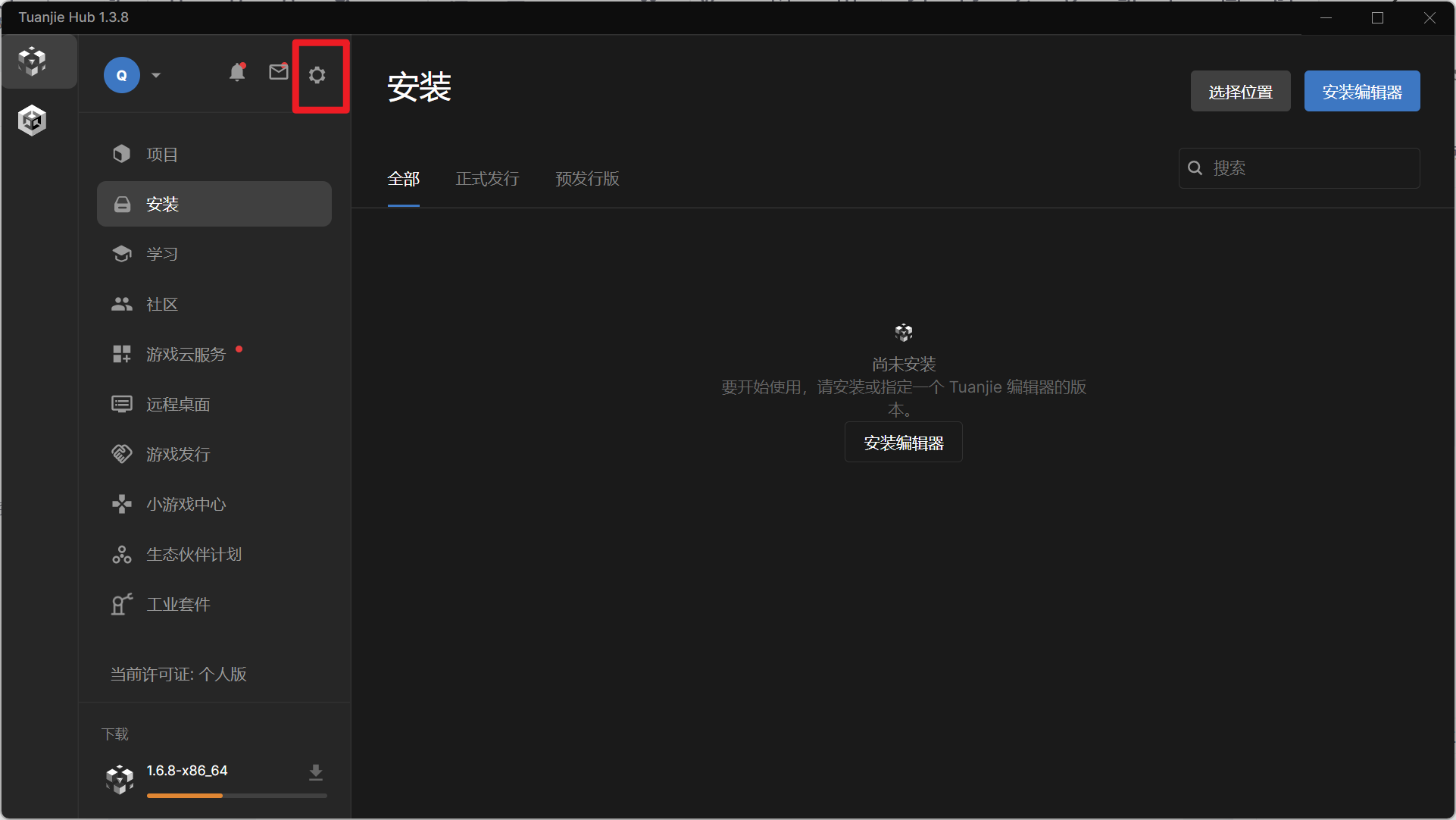Open the 学习 section
This screenshot has height=820, width=1456.
click(x=162, y=254)
